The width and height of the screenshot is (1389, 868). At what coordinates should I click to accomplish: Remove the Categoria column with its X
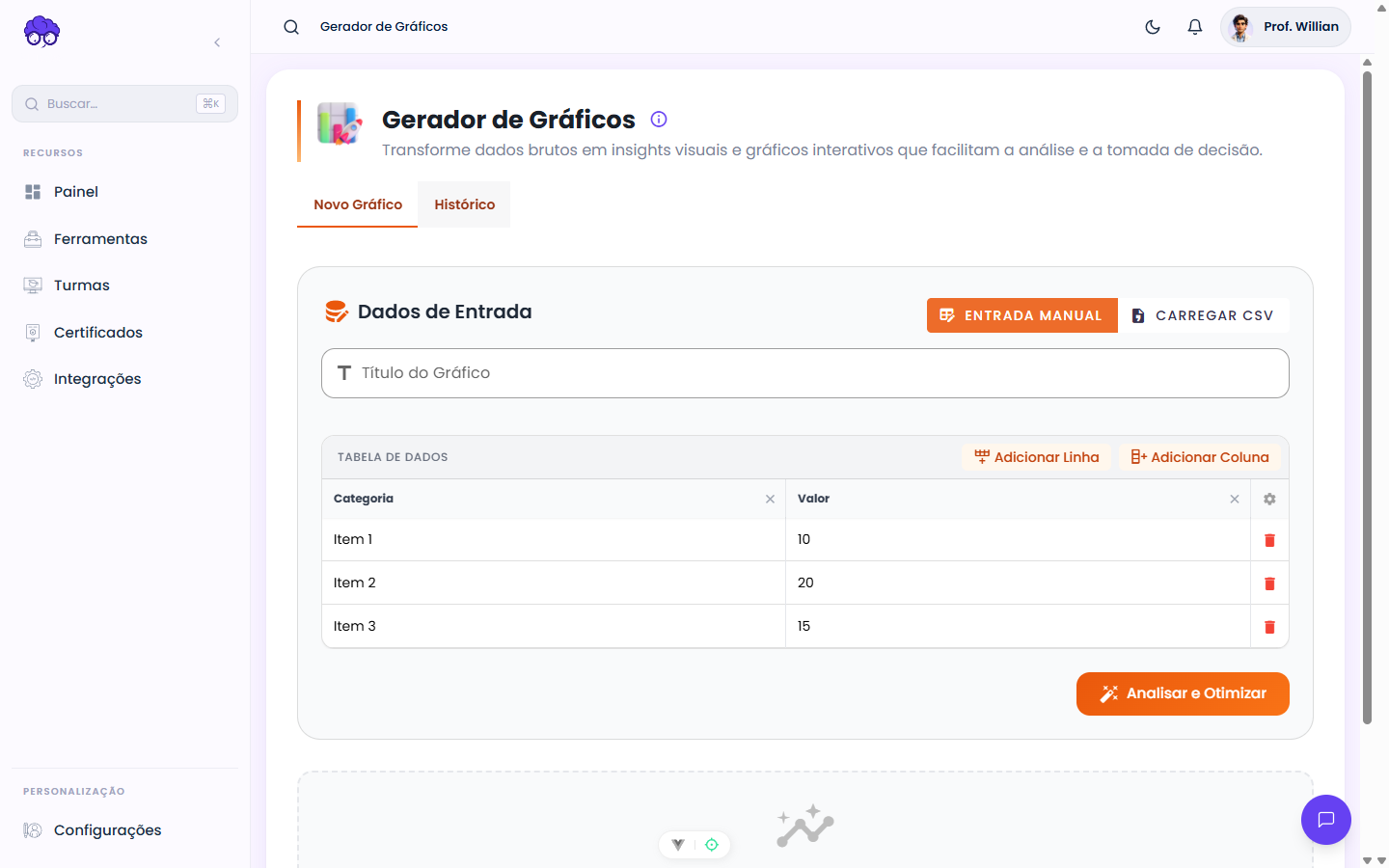[x=770, y=499]
